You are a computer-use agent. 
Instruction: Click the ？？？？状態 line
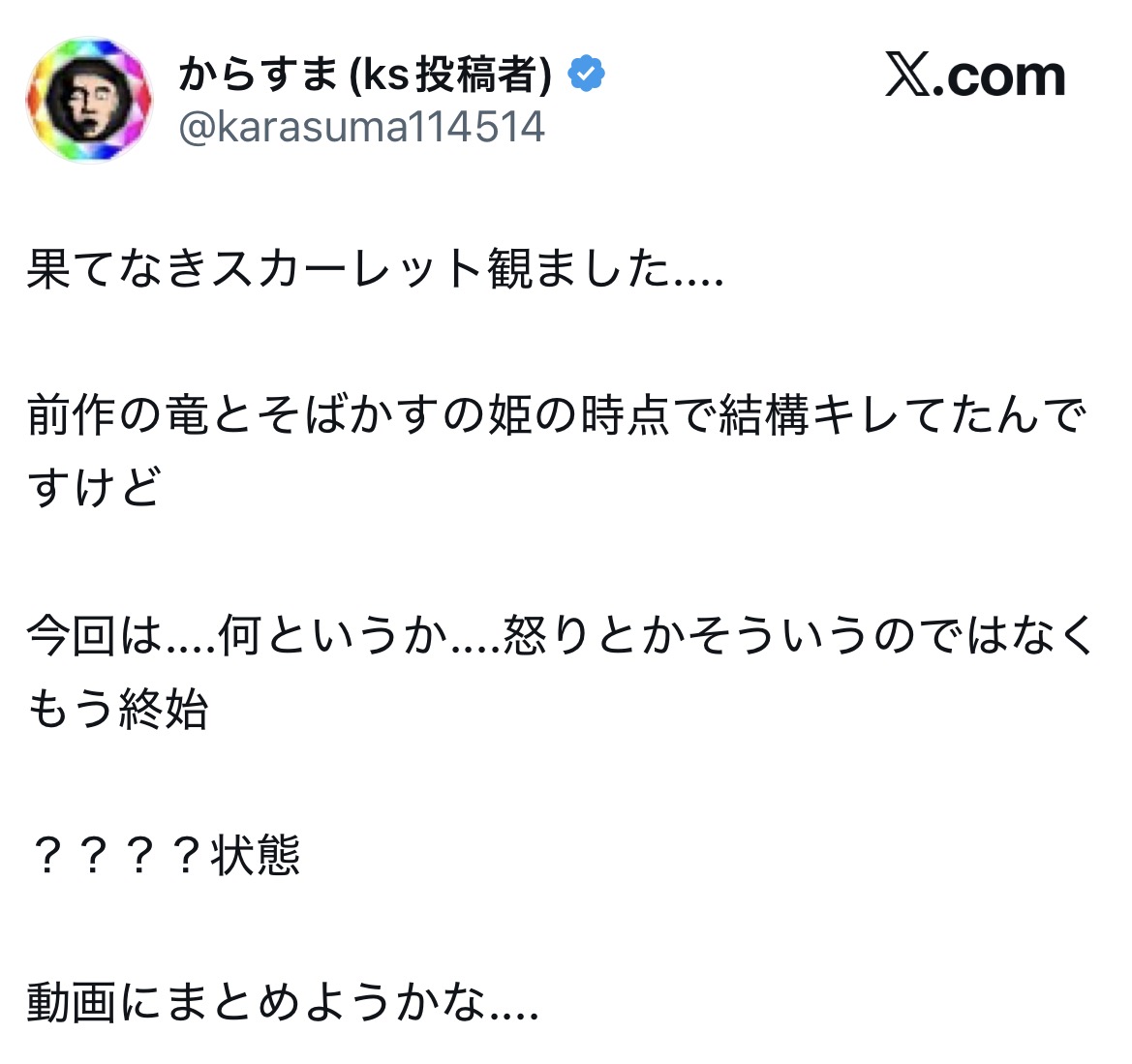[x=164, y=856]
